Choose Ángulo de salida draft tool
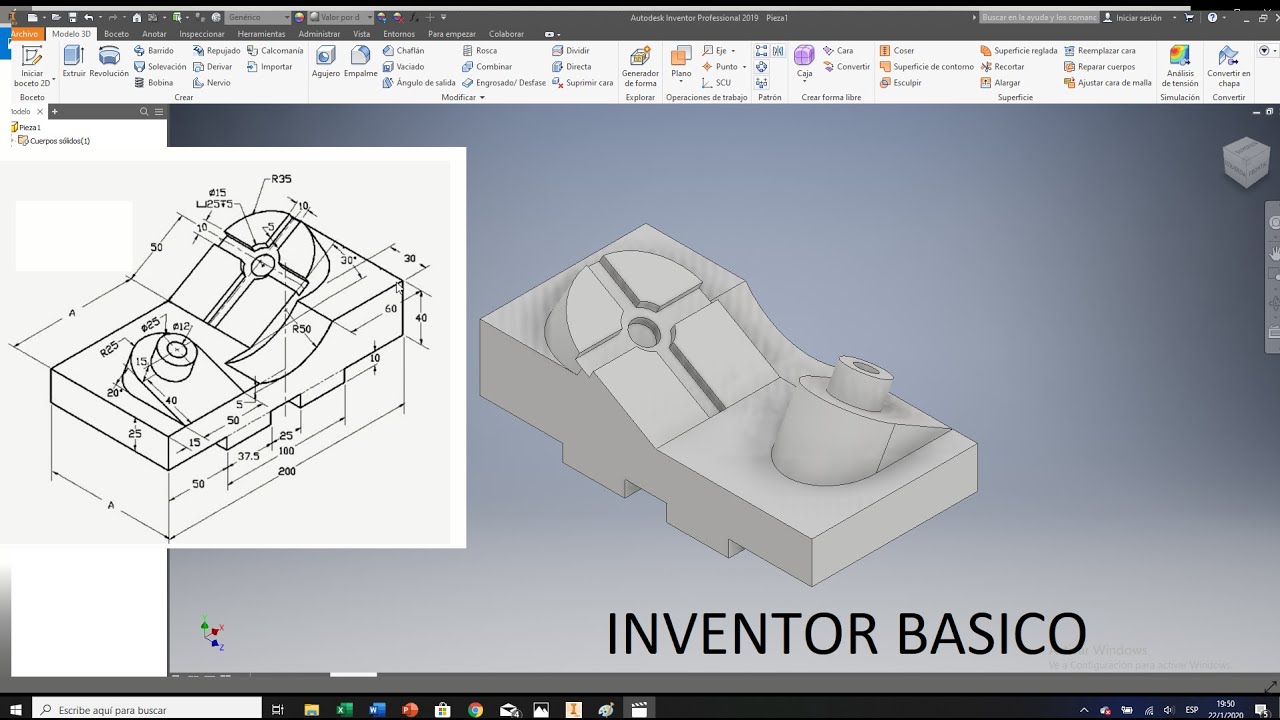This screenshot has height=720, width=1280. (x=419, y=82)
